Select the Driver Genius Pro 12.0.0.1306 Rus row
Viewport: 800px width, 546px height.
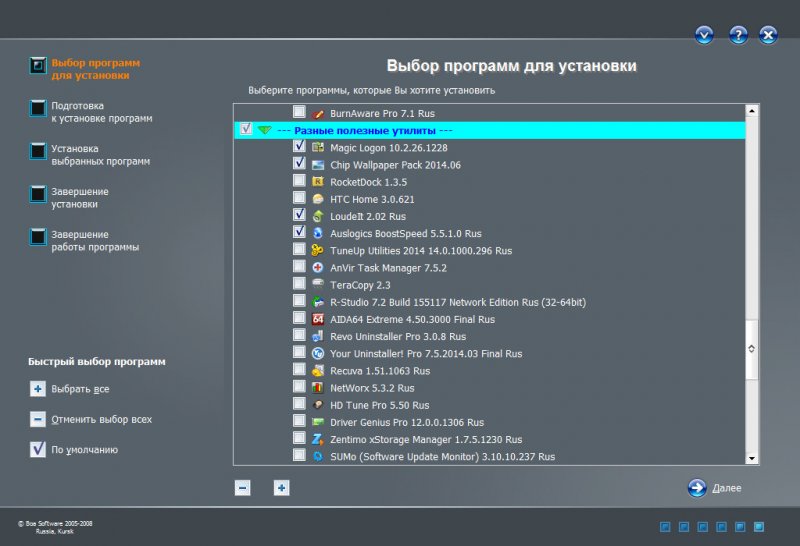click(489, 422)
